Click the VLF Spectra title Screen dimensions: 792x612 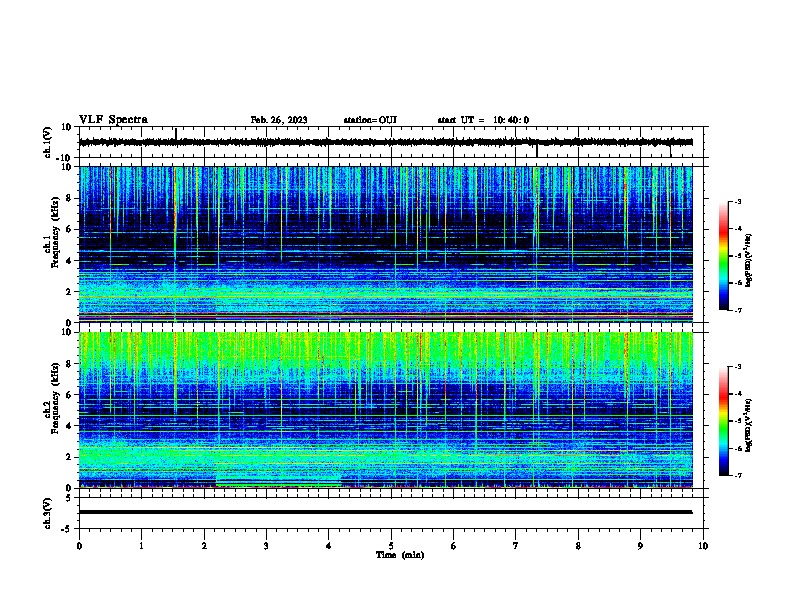point(113,120)
